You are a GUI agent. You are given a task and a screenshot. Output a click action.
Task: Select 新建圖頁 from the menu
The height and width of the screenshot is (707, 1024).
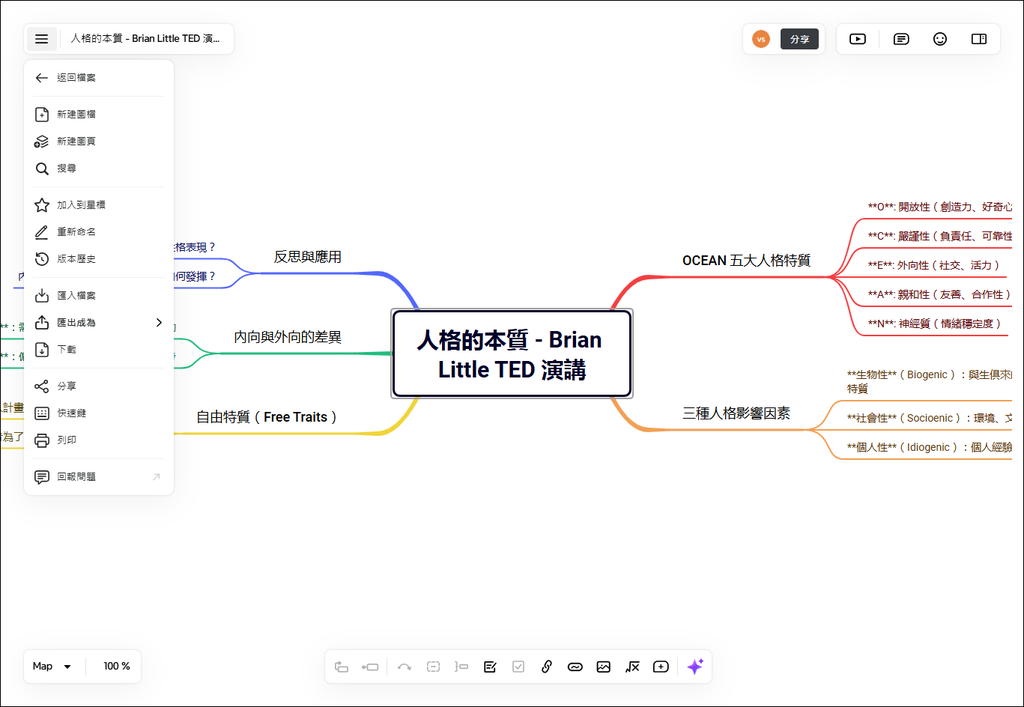click(x=99, y=141)
